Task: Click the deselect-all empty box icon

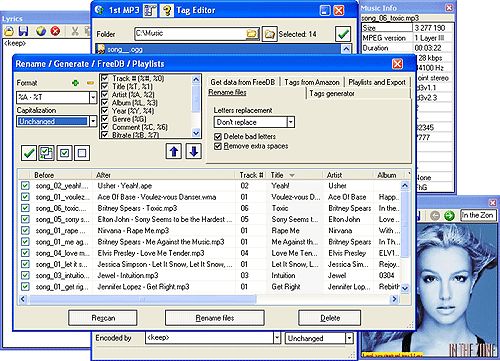Action: point(82,153)
